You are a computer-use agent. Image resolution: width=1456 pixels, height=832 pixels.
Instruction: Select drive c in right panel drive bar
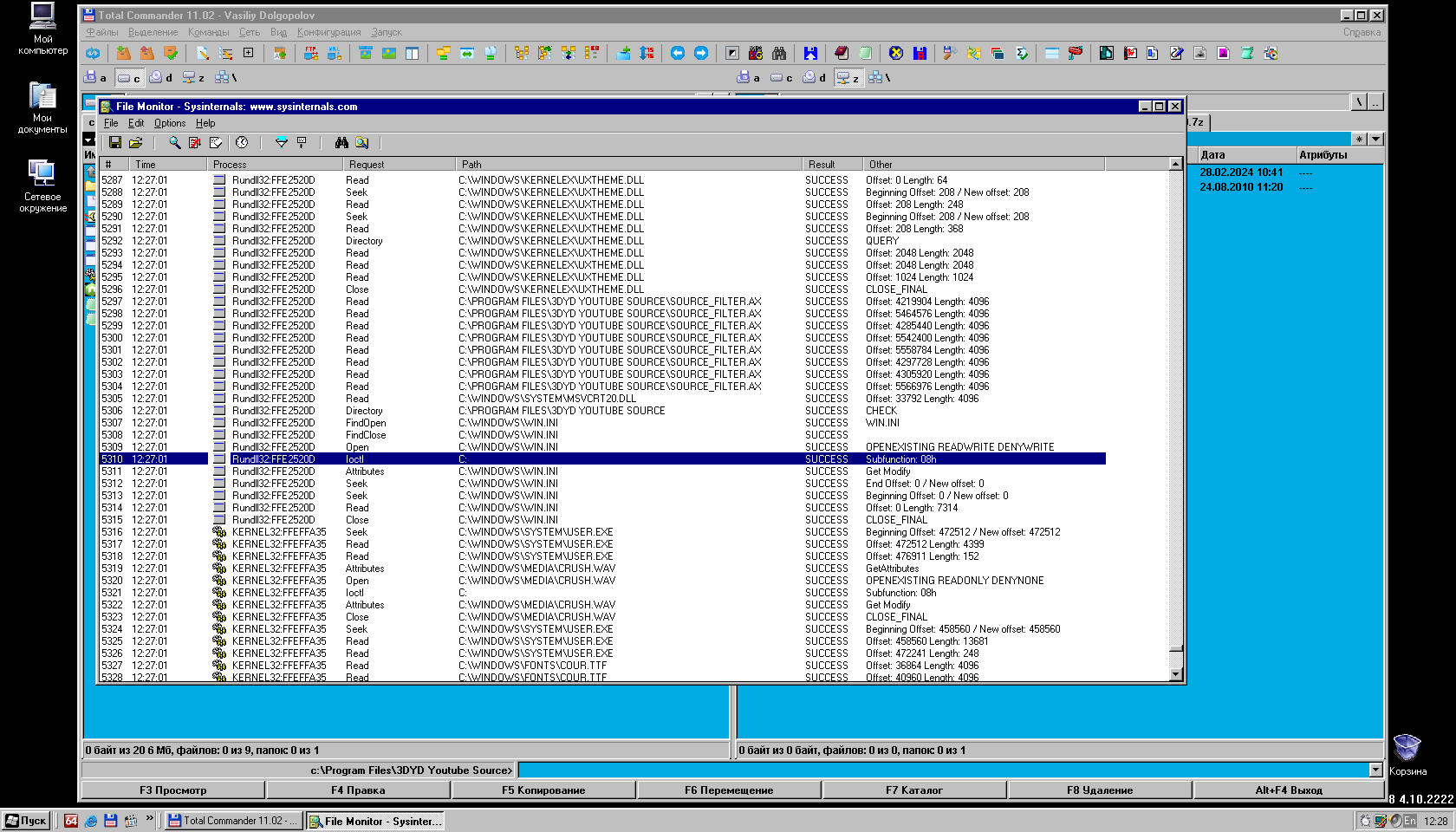coord(782,77)
